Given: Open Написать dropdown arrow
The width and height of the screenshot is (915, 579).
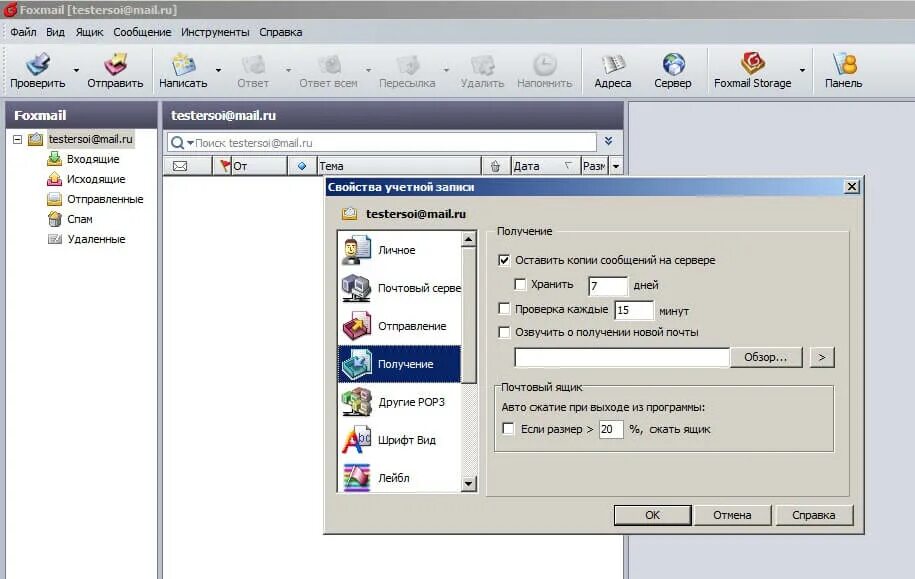Looking at the screenshot, I should click(218, 70).
